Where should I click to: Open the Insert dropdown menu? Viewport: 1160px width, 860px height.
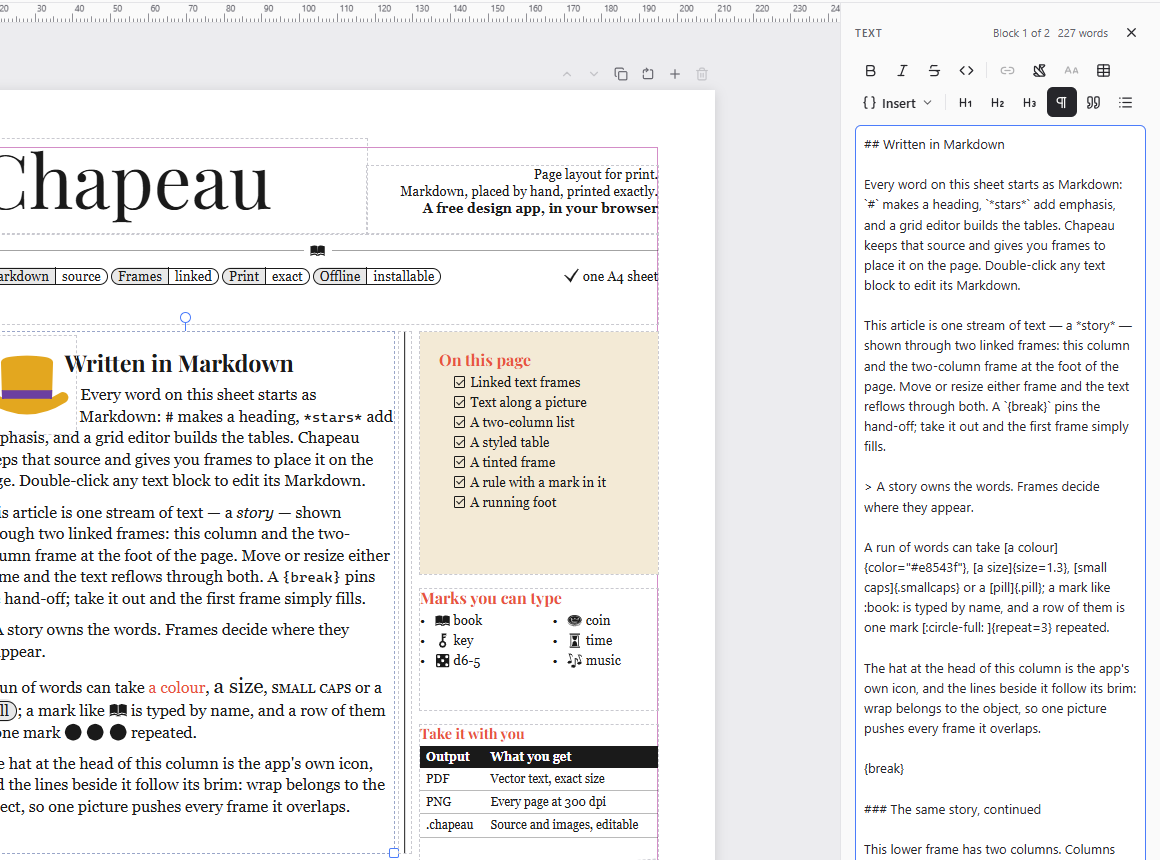click(x=897, y=103)
